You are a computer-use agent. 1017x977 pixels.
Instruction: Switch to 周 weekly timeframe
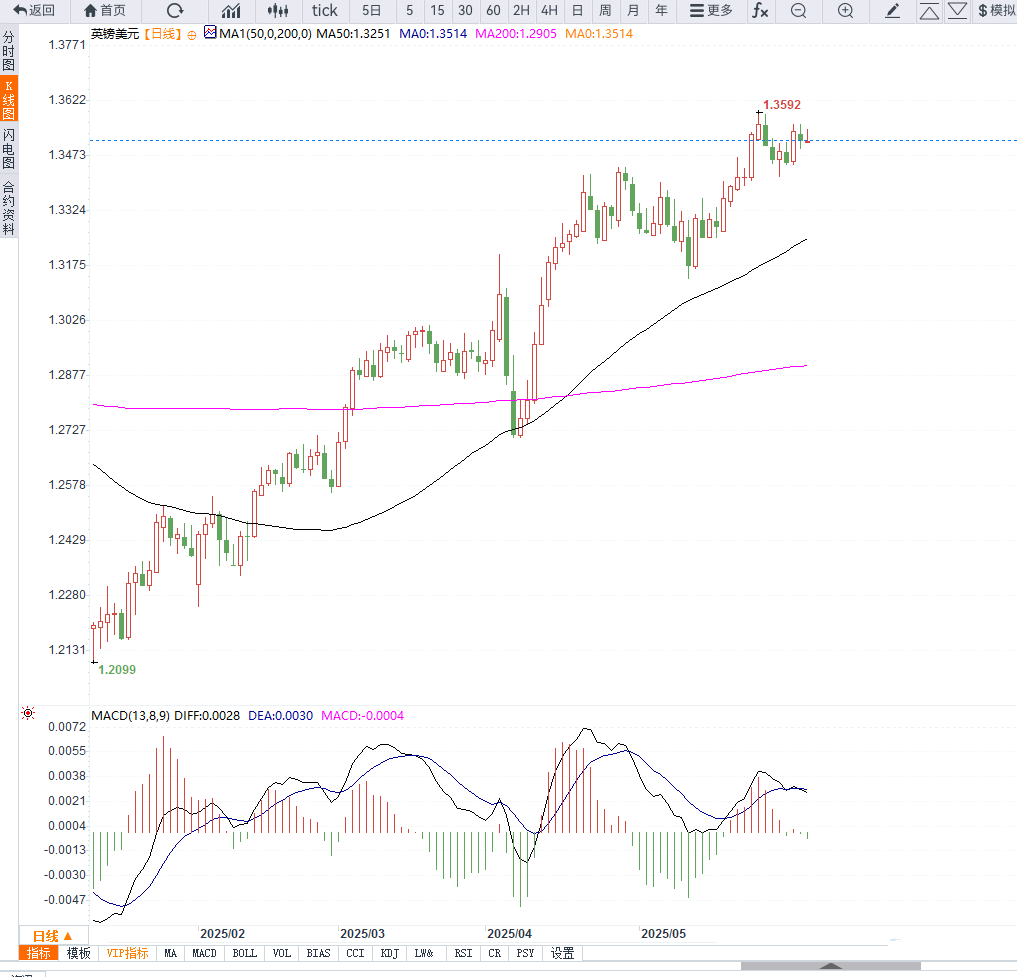coord(605,10)
